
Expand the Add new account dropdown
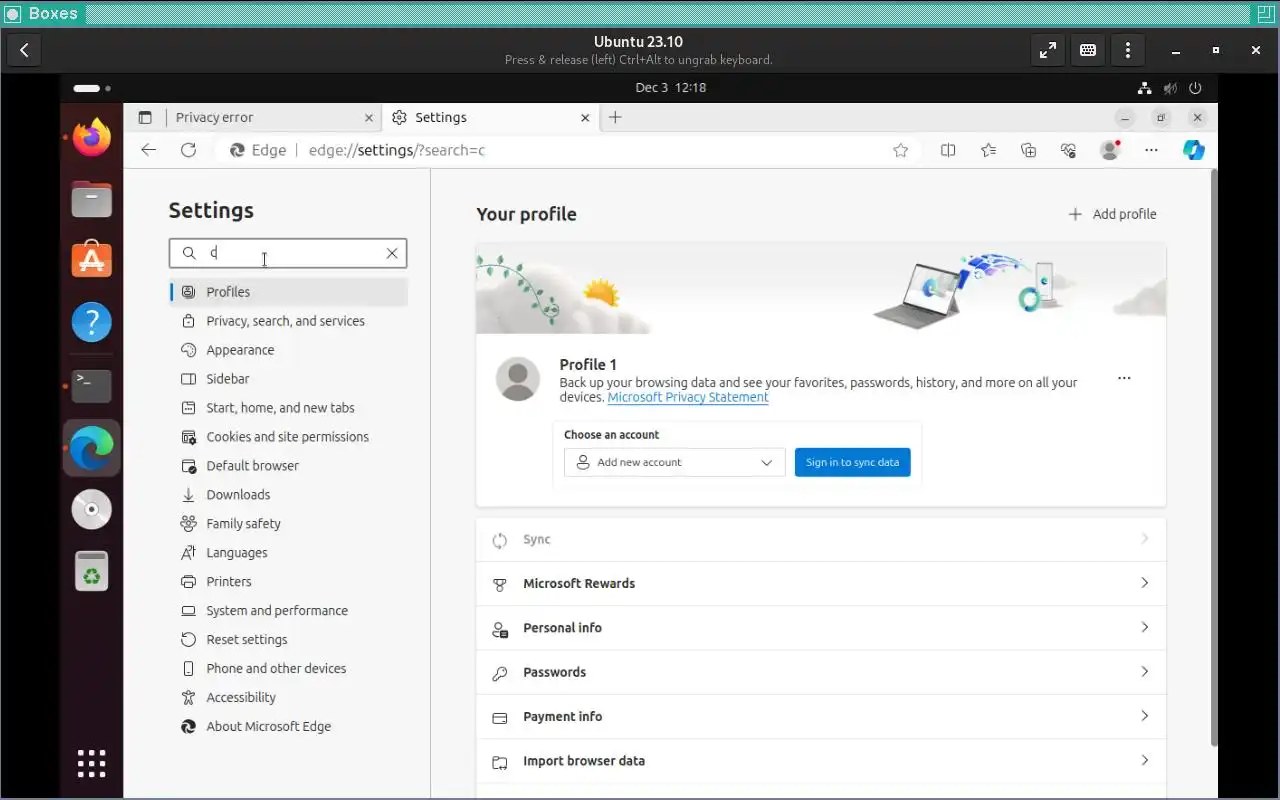pyautogui.click(x=675, y=462)
